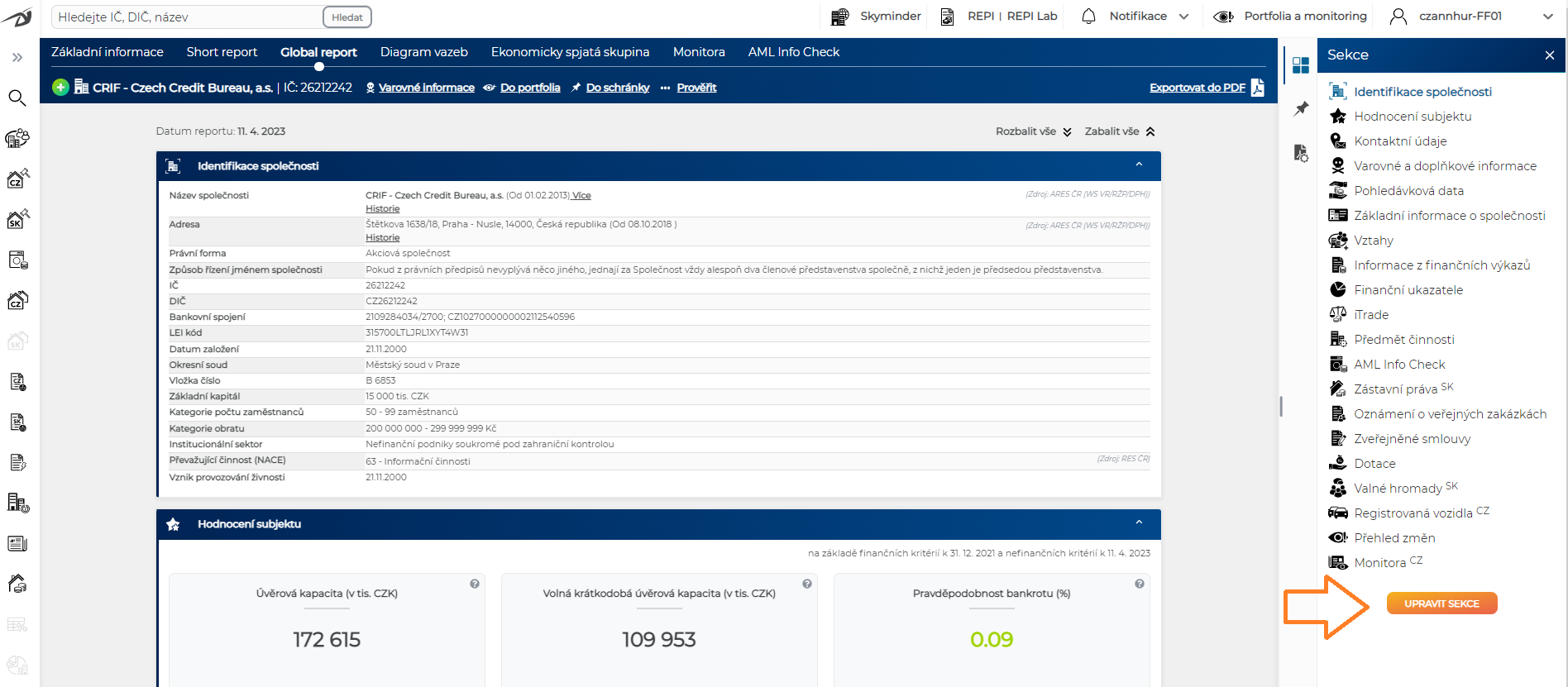
Task: Click the scales icon for iTrade
Action: (x=1337, y=315)
